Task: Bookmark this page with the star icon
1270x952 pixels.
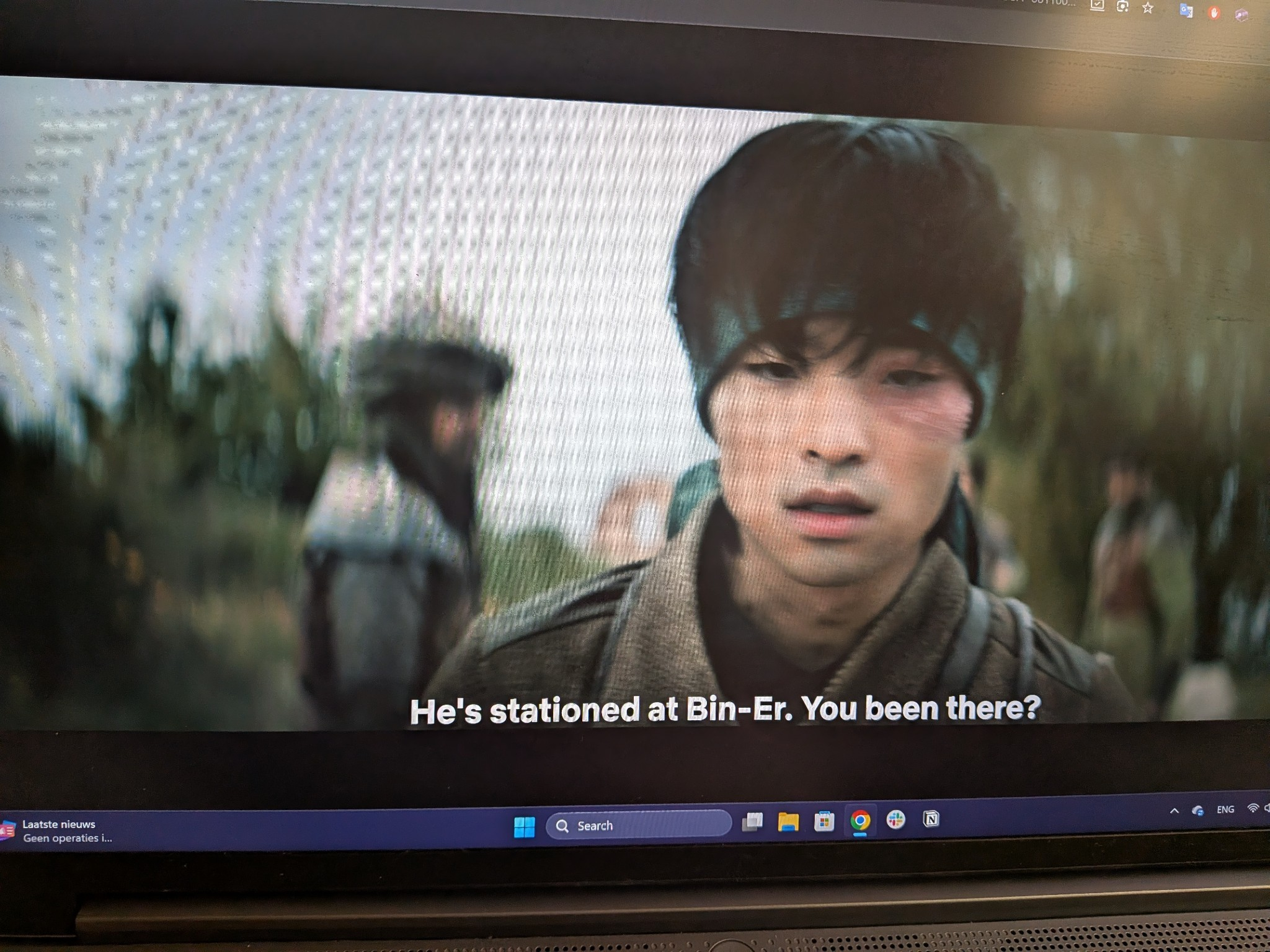Action: [1148, 7]
